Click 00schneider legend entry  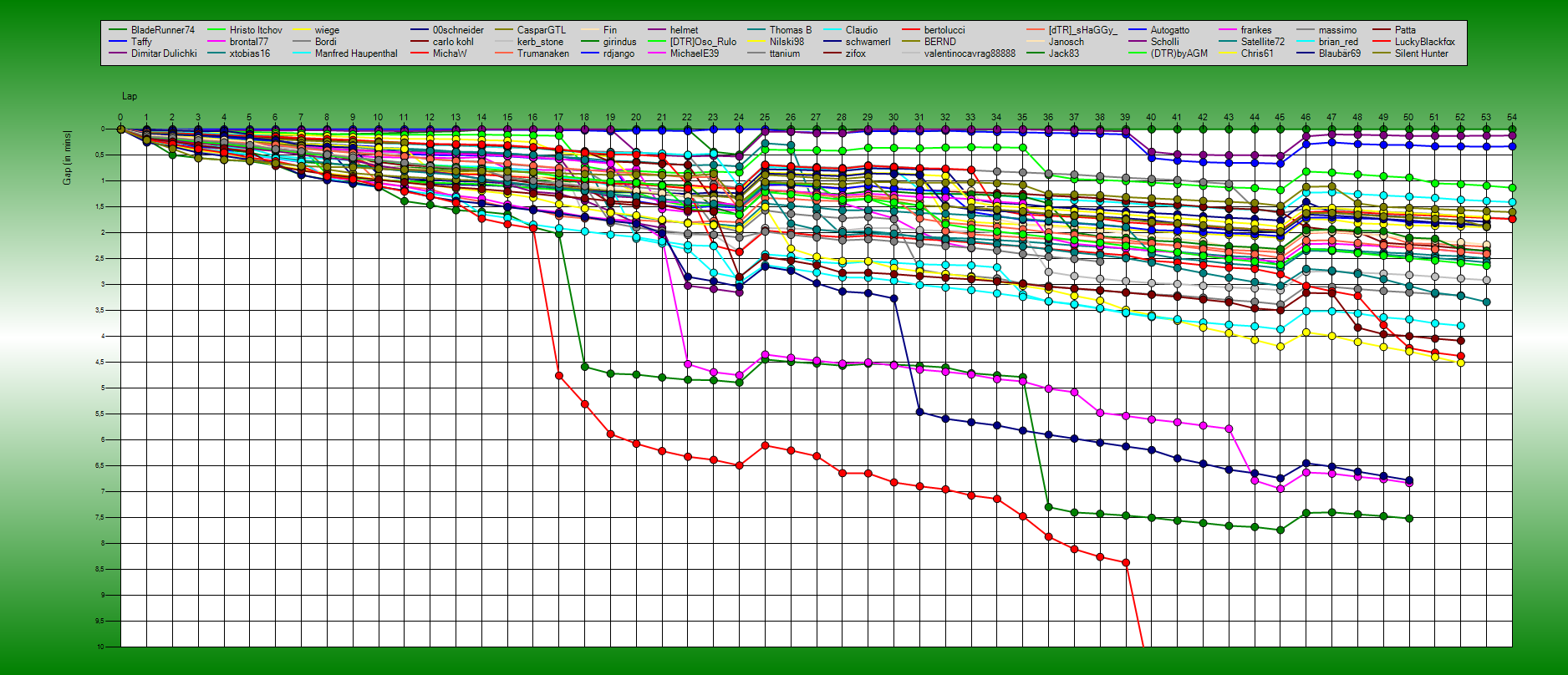458,30
